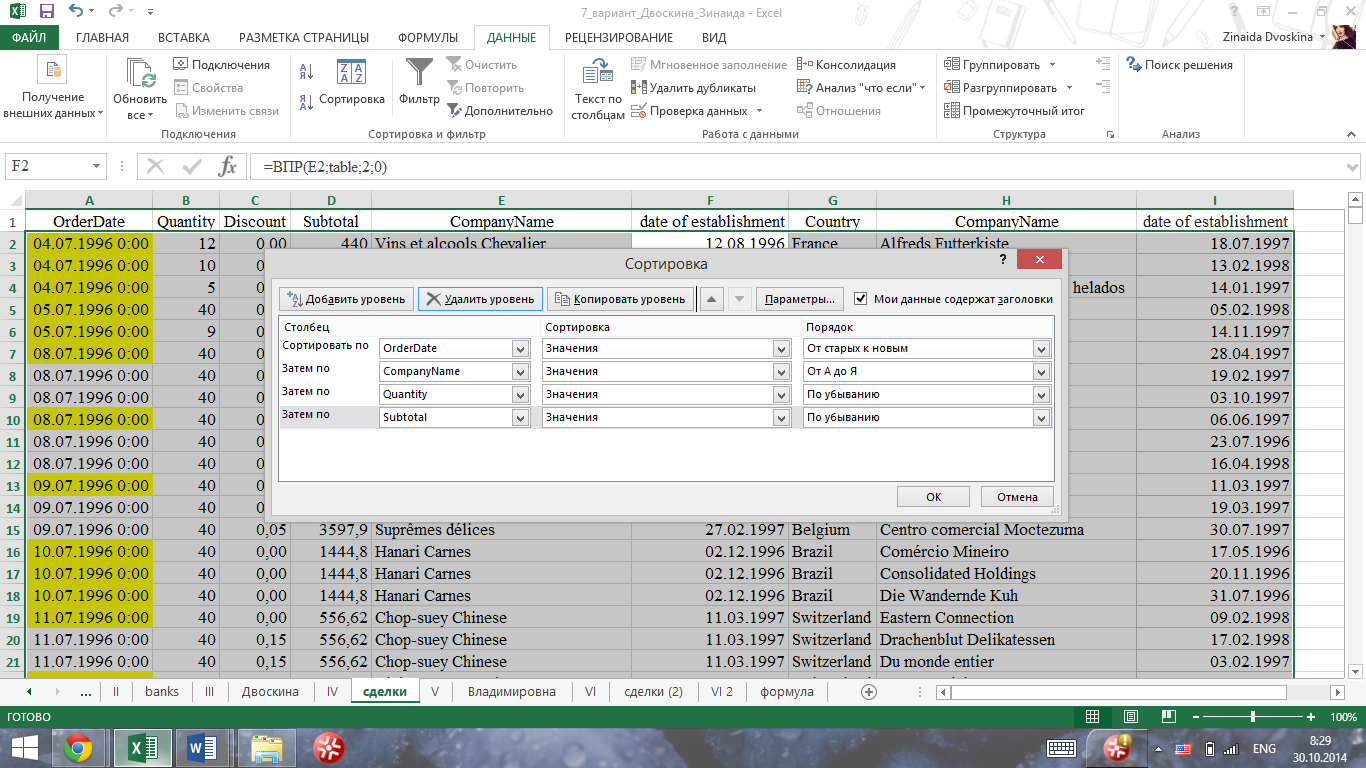The width and height of the screenshot is (1366, 768).
Task: Click cell with Suprêmes délices
Action: pyautogui.click(x=503, y=530)
